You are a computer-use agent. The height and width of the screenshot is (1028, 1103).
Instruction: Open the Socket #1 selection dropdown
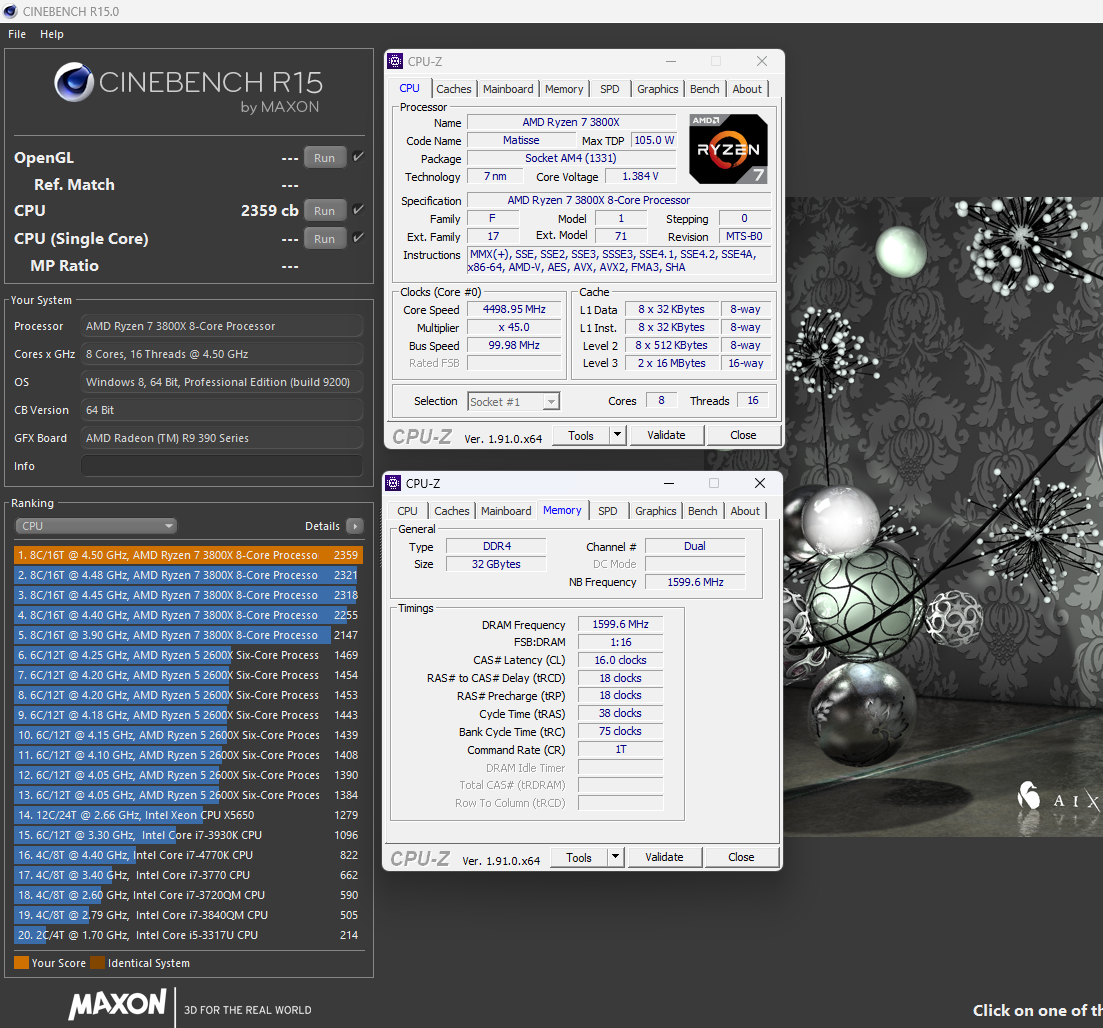pos(513,401)
